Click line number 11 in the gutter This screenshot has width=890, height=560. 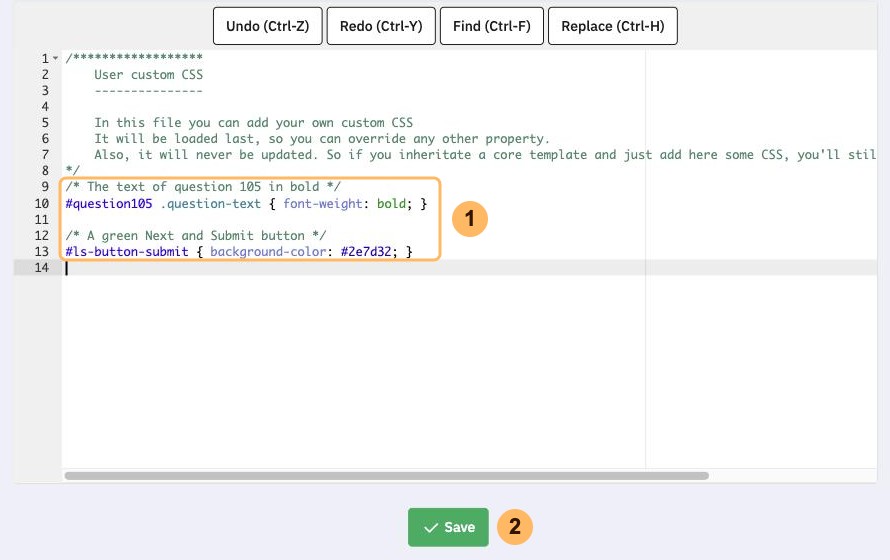pos(42,220)
